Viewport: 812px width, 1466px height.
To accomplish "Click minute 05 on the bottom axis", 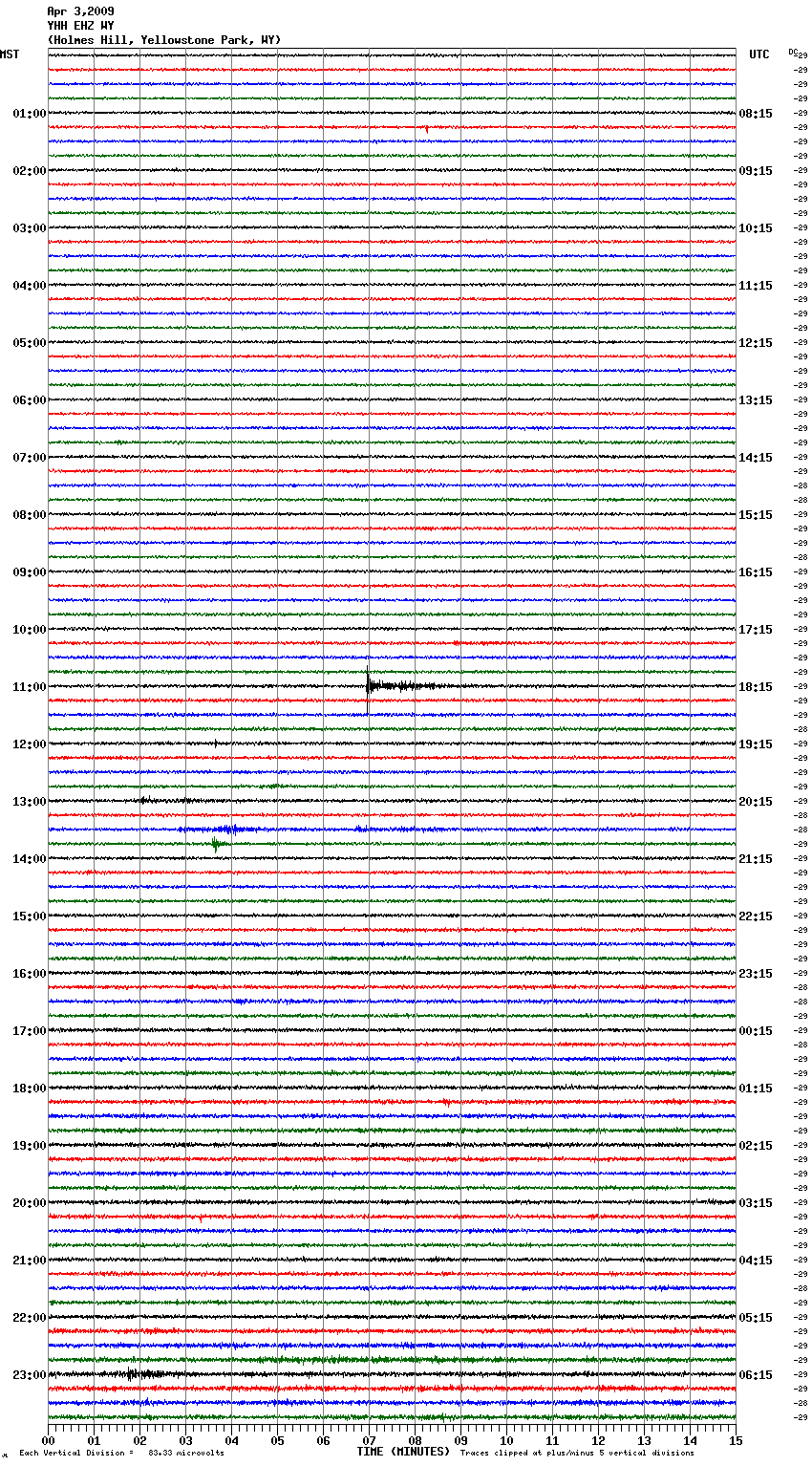I will [x=277, y=1440].
